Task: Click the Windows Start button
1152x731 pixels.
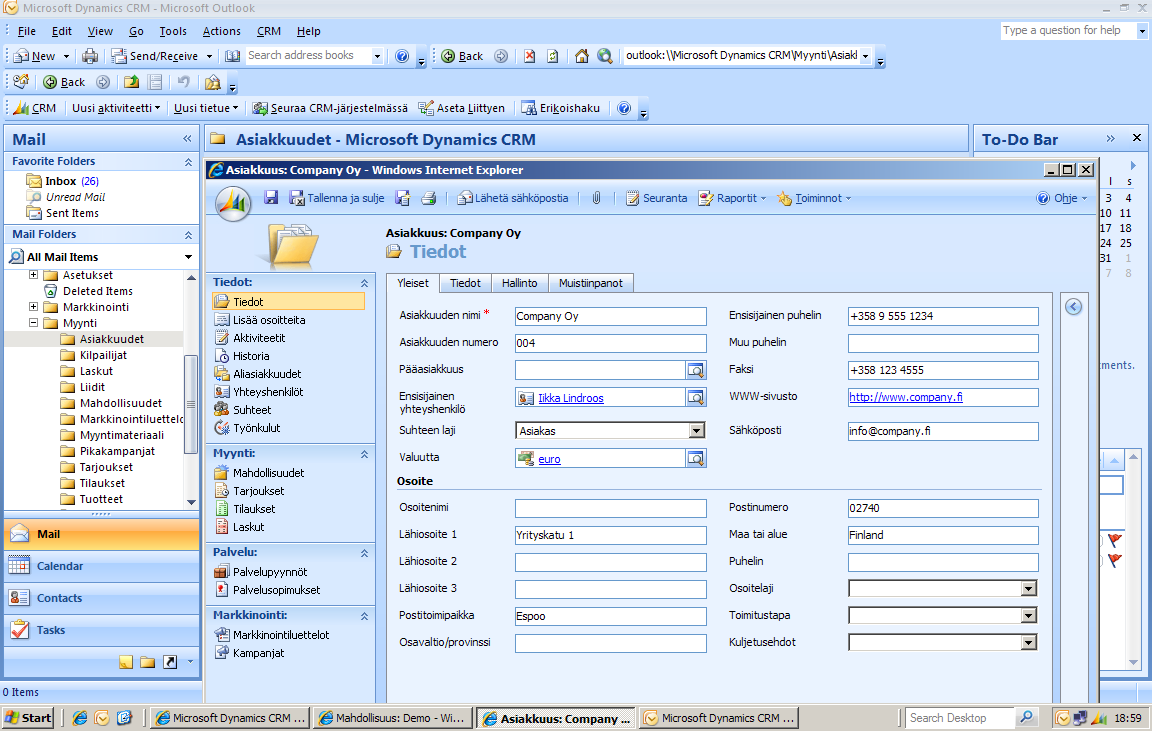Action: pos(28,718)
